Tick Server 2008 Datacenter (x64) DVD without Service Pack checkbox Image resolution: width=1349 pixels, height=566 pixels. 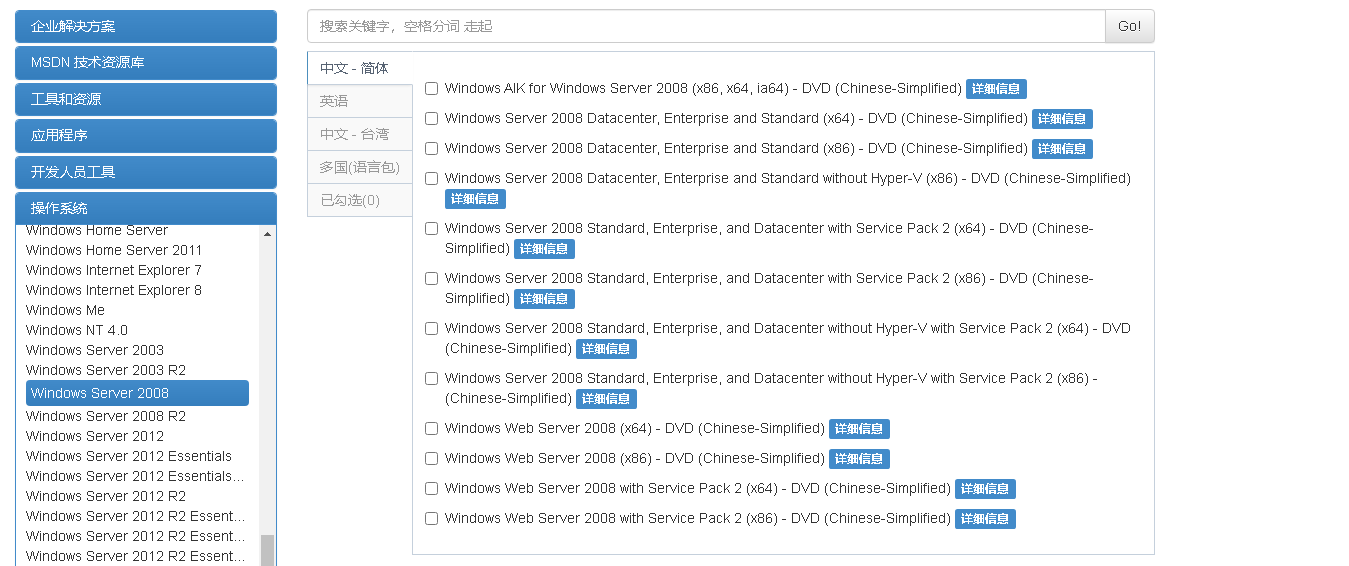tap(432, 119)
